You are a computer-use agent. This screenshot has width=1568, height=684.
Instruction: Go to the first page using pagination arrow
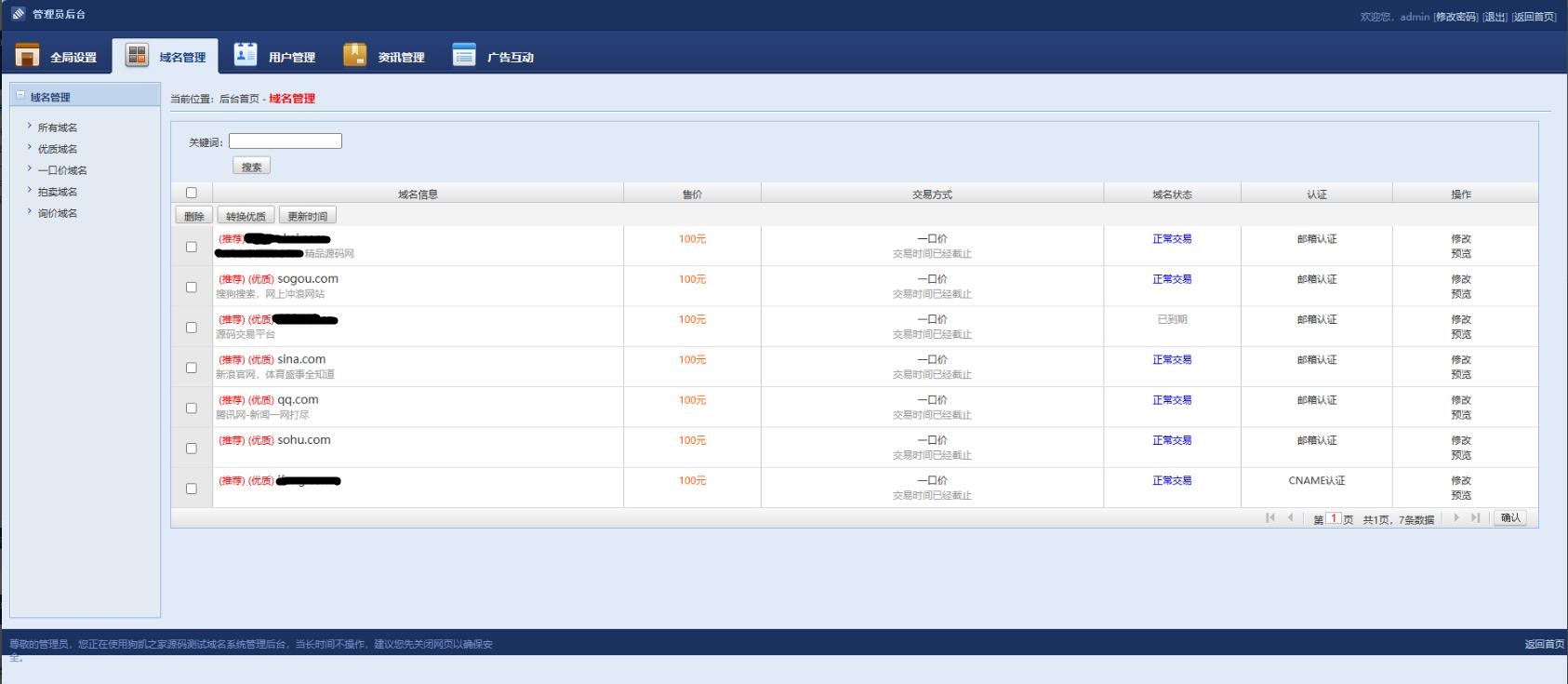(x=1269, y=518)
